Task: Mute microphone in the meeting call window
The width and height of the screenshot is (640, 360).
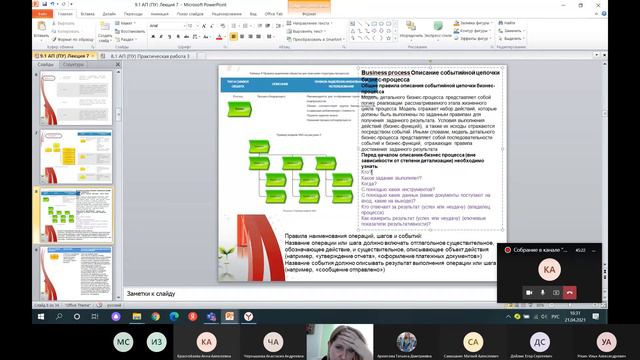Action: [542, 293]
